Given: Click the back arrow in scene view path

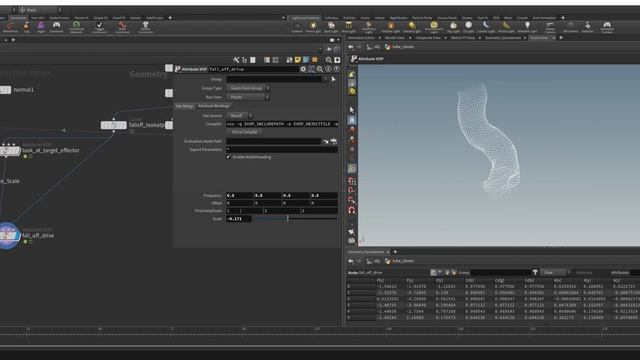Looking at the screenshot, I should [x=351, y=47].
